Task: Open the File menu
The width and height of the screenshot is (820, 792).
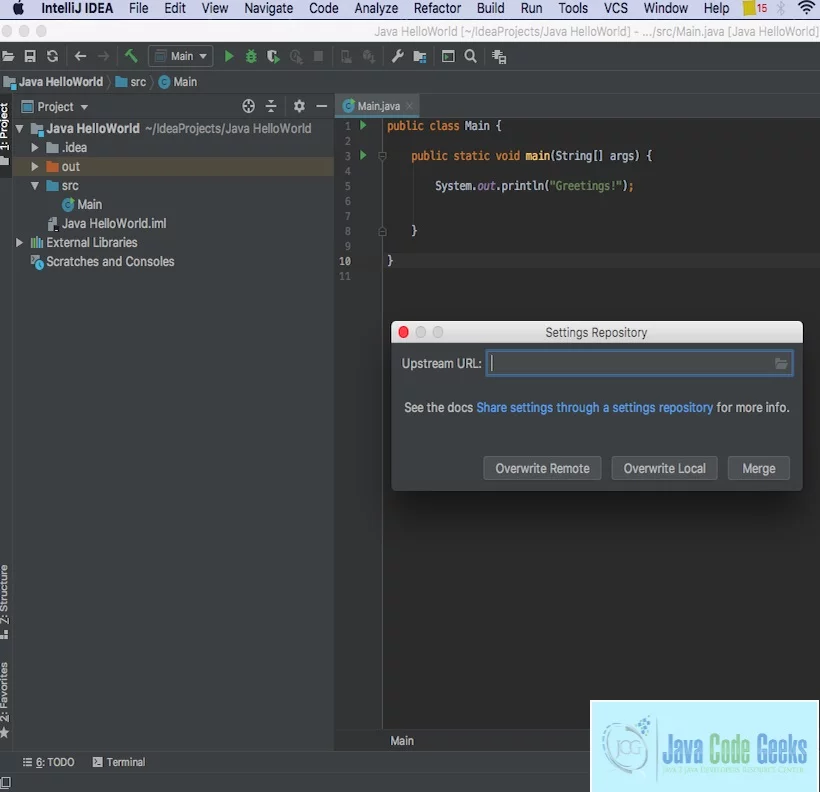Action: click(139, 8)
